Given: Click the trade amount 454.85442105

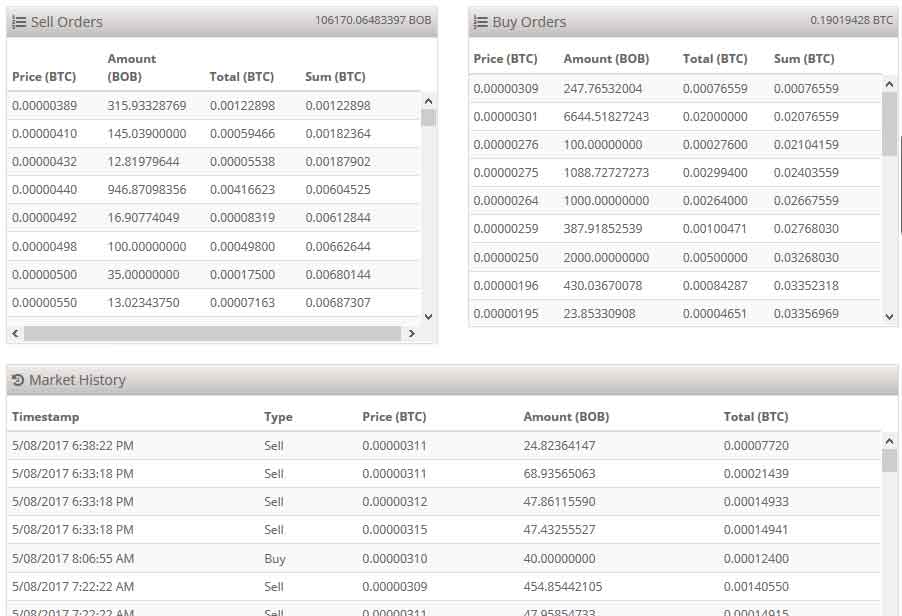Looking at the screenshot, I should point(563,587).
